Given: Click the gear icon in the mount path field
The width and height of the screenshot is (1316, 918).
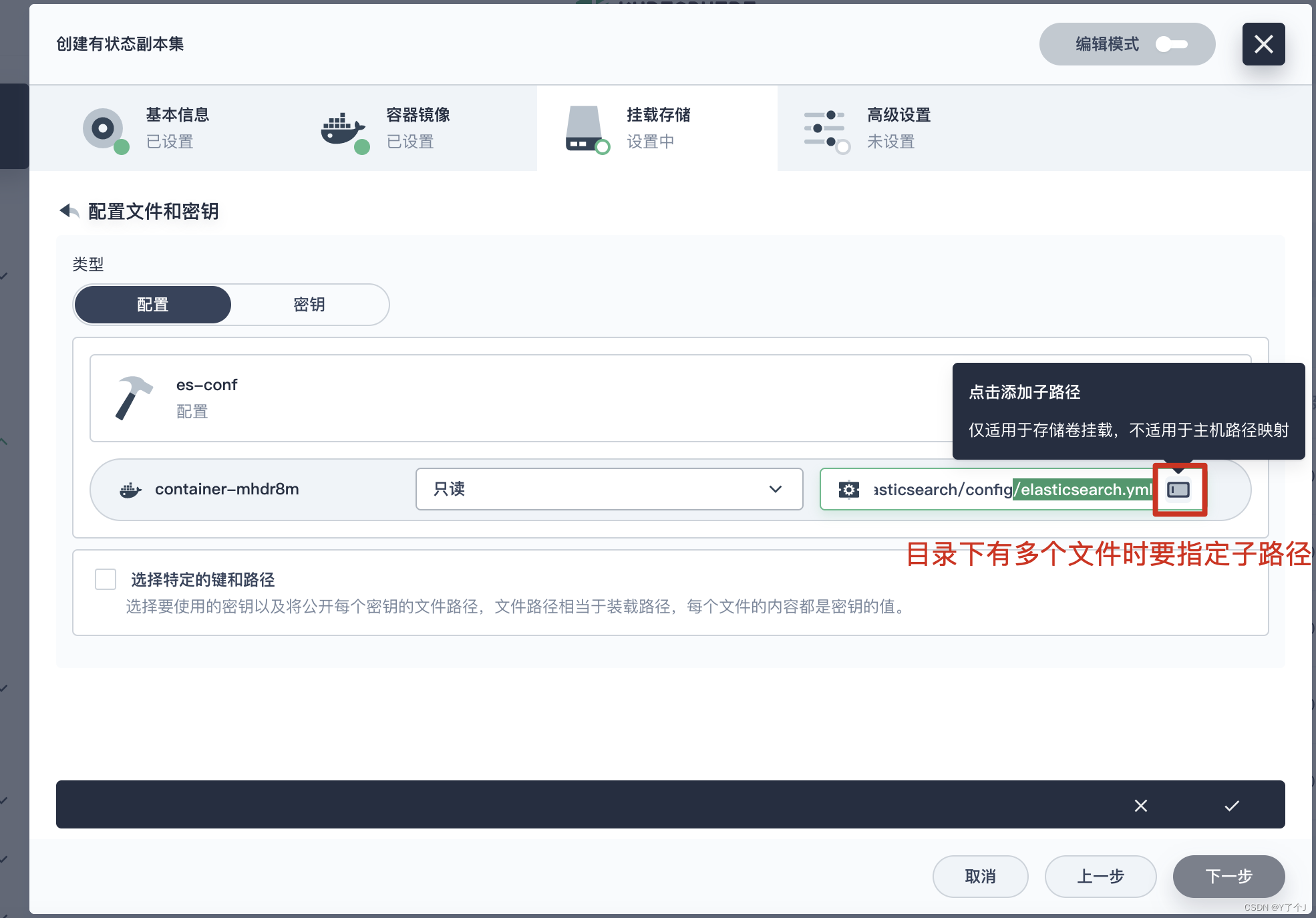Looking at the screenshot, I should tap(849, 490).
